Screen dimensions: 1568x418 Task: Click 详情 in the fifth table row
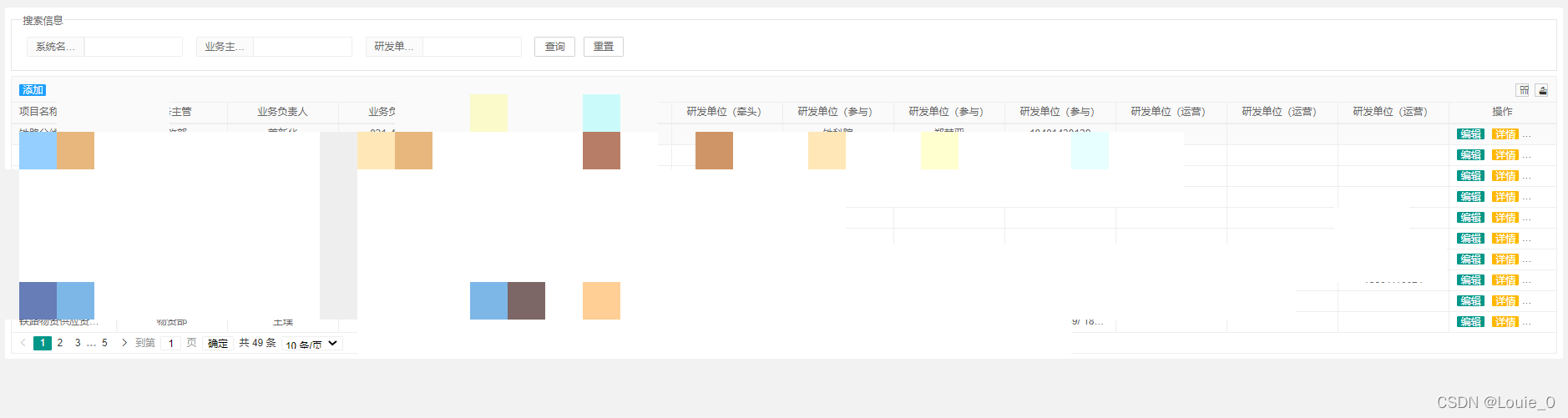coord(1505,218)
